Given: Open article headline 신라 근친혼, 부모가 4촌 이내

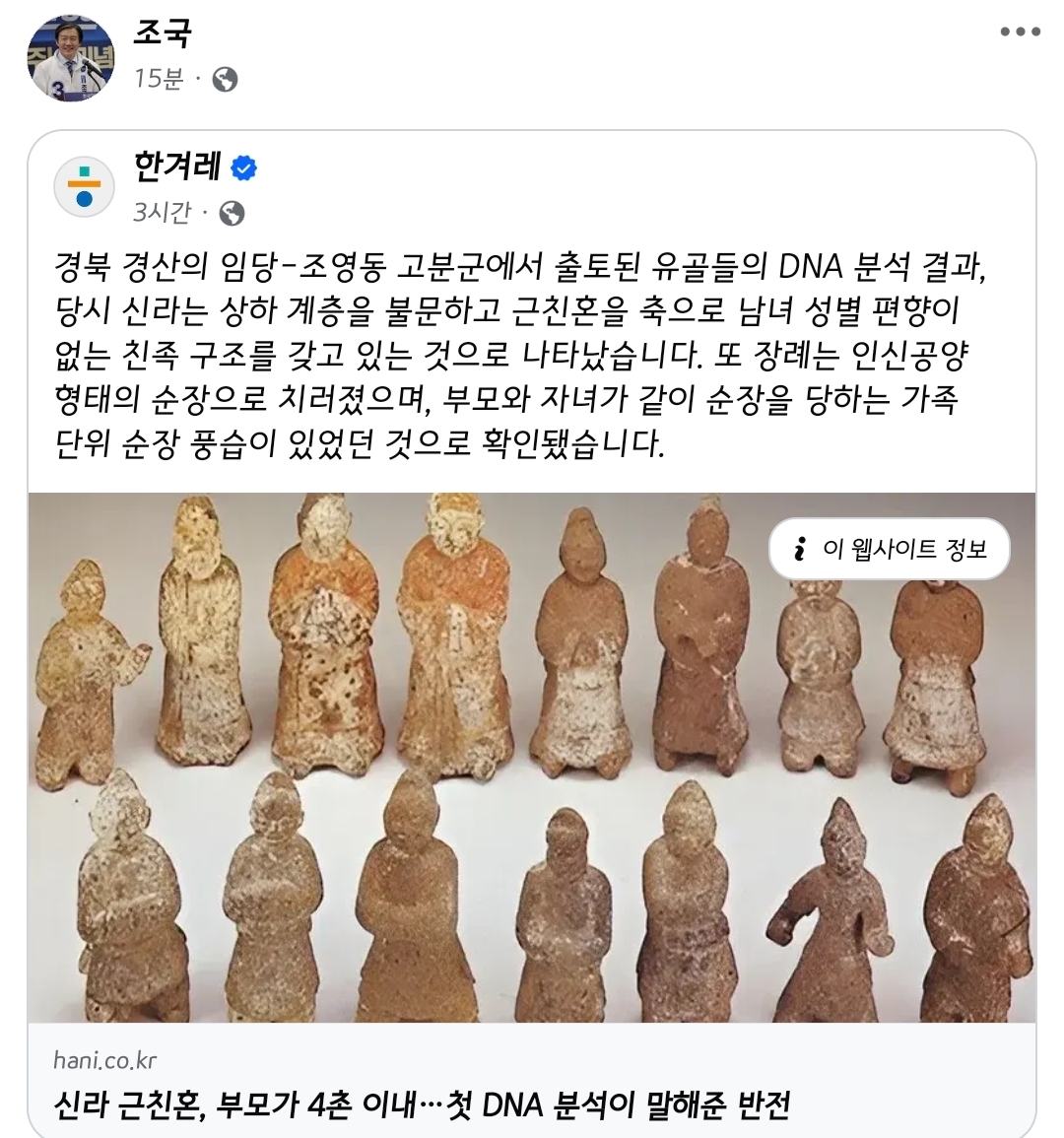Looking at the screenshot, I should point(421,1105).
